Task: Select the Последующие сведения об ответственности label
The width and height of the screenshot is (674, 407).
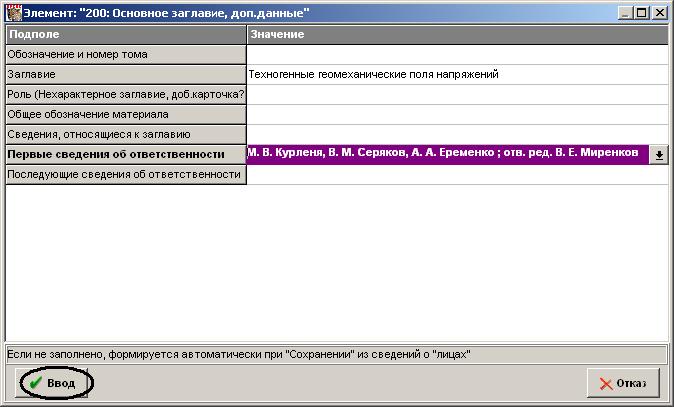Action: 125,175
